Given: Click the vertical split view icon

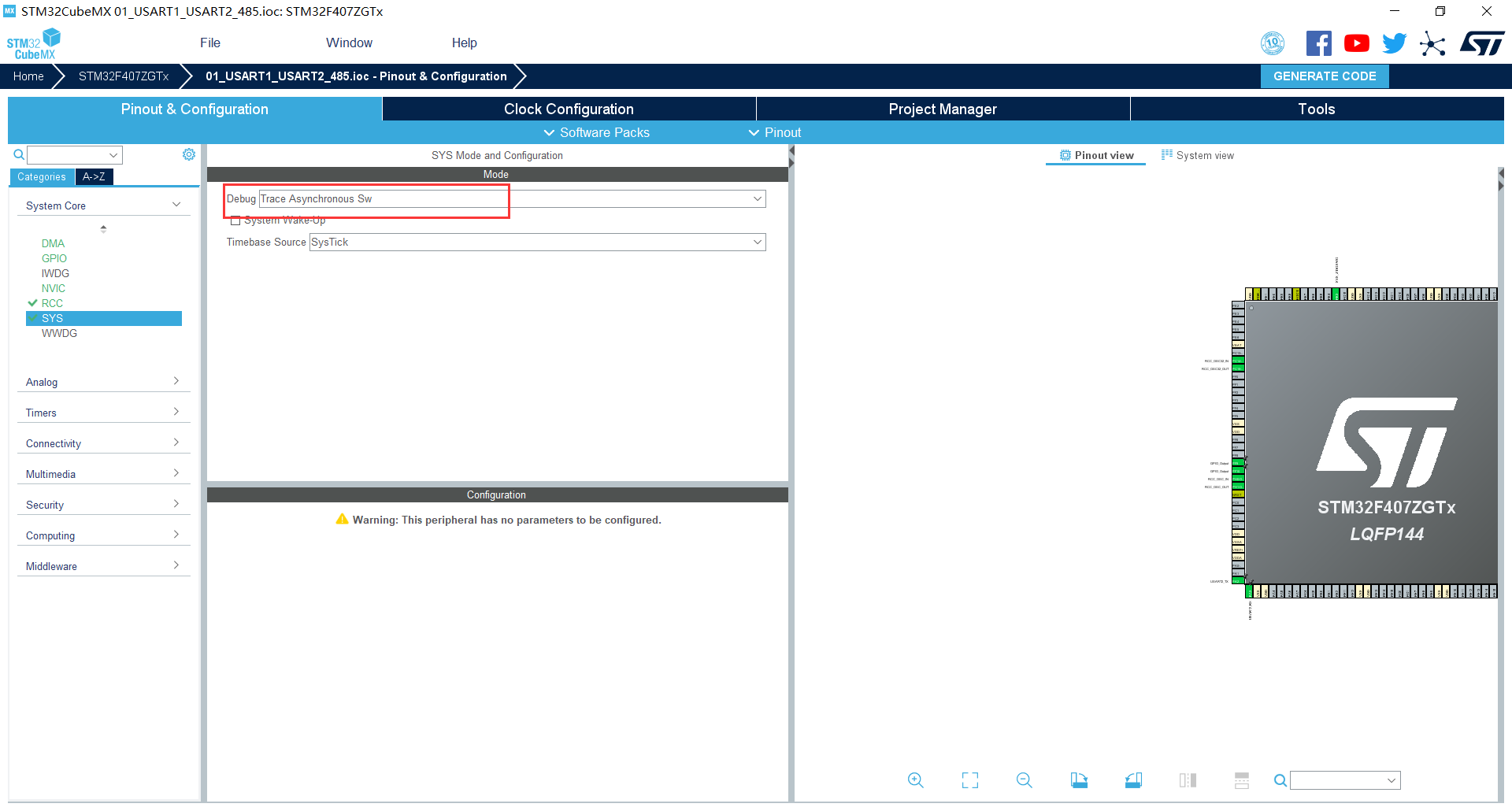Looking at the screenshot, I should click(1188, 780).
